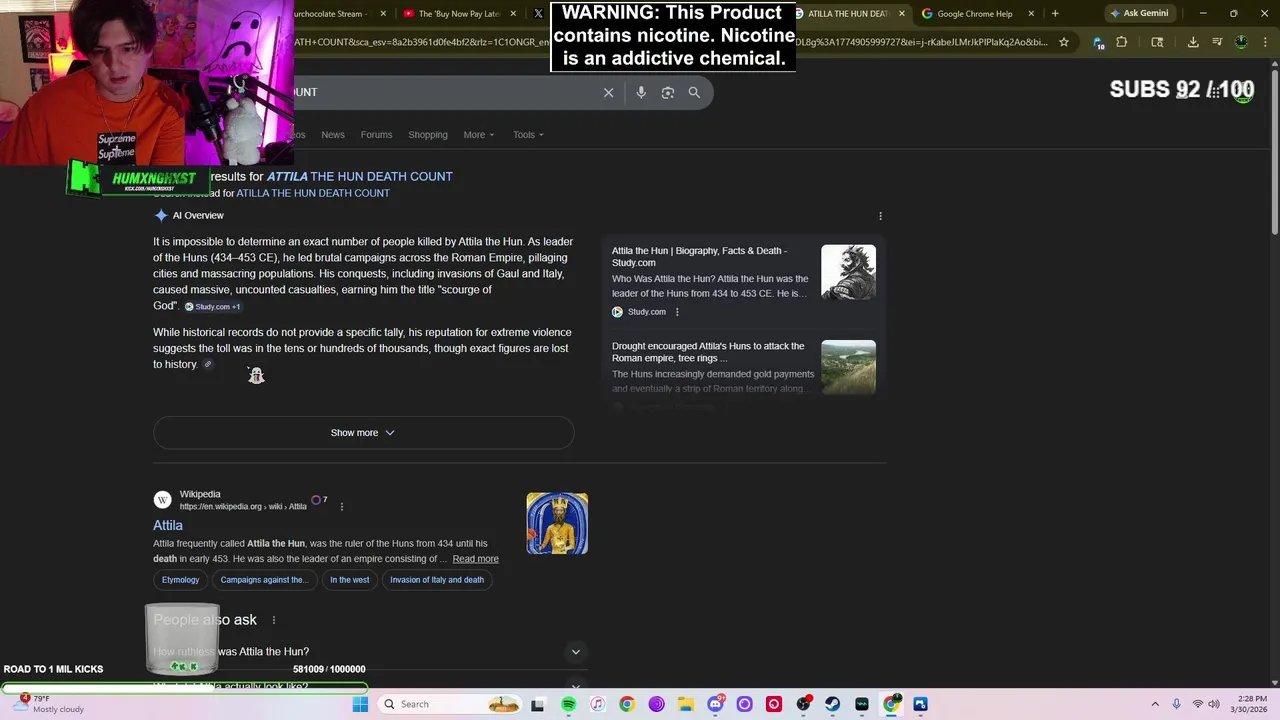The image size is (1280, 720).
Task: Open the weather widget showing 79°F
Action: pyautogui.click(x=48, y=704)
